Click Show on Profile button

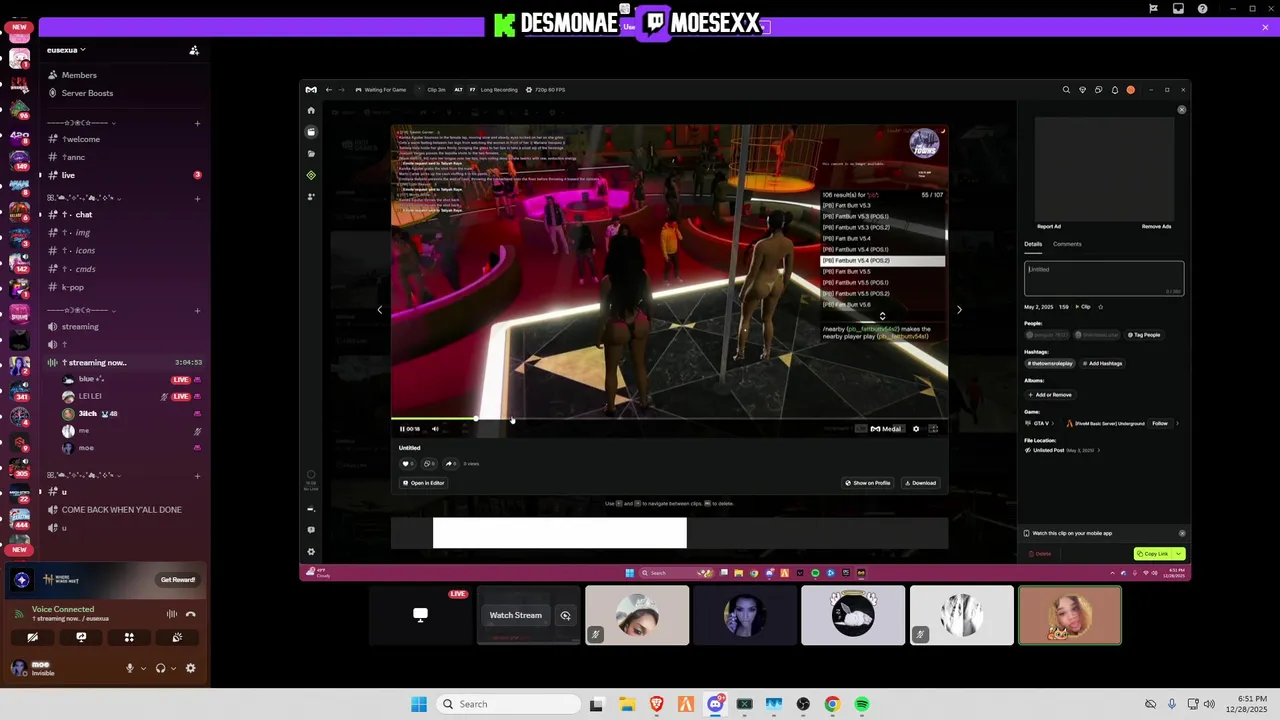[868, 483]
